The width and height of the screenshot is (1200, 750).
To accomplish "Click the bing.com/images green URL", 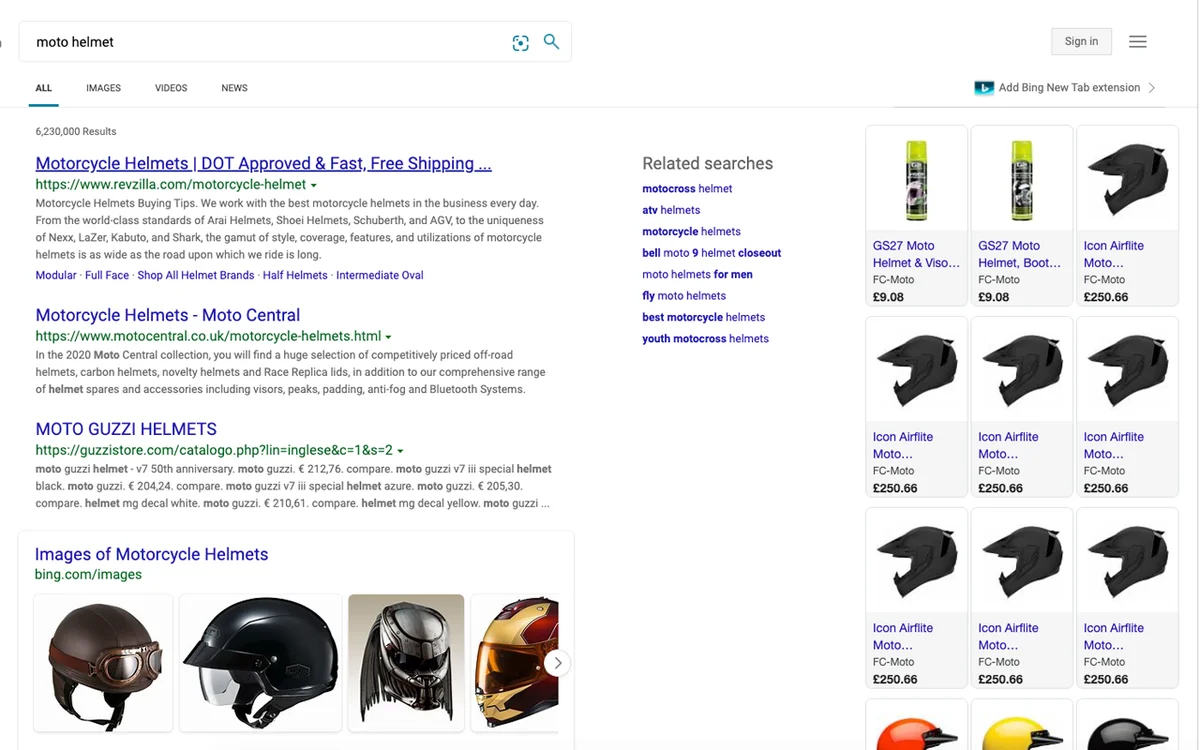I will pyautogui.click(x=88, y=574).
